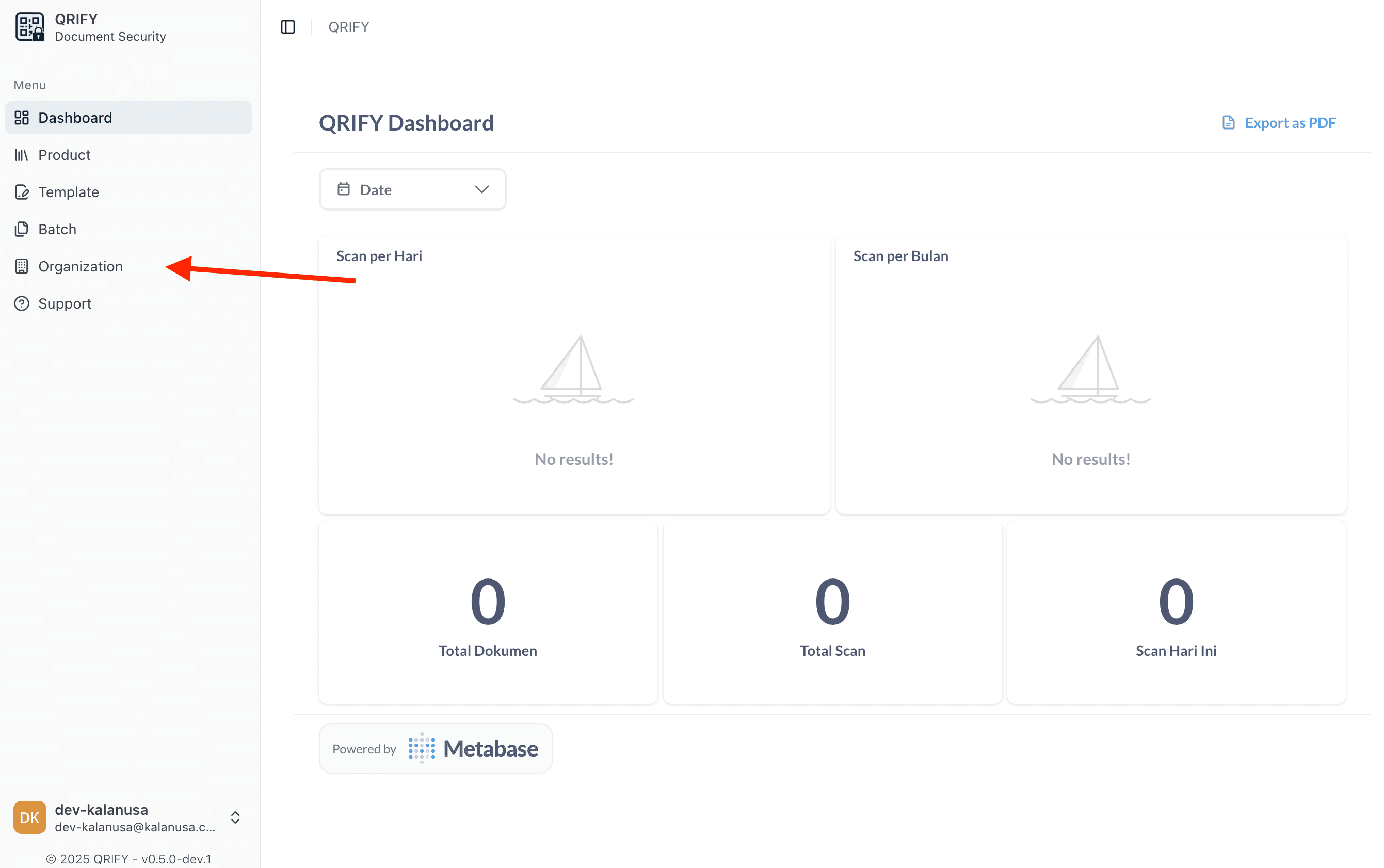Click the Support question mark icon
This screenshot has height=868, width=1384.
(x=22, y=303)
